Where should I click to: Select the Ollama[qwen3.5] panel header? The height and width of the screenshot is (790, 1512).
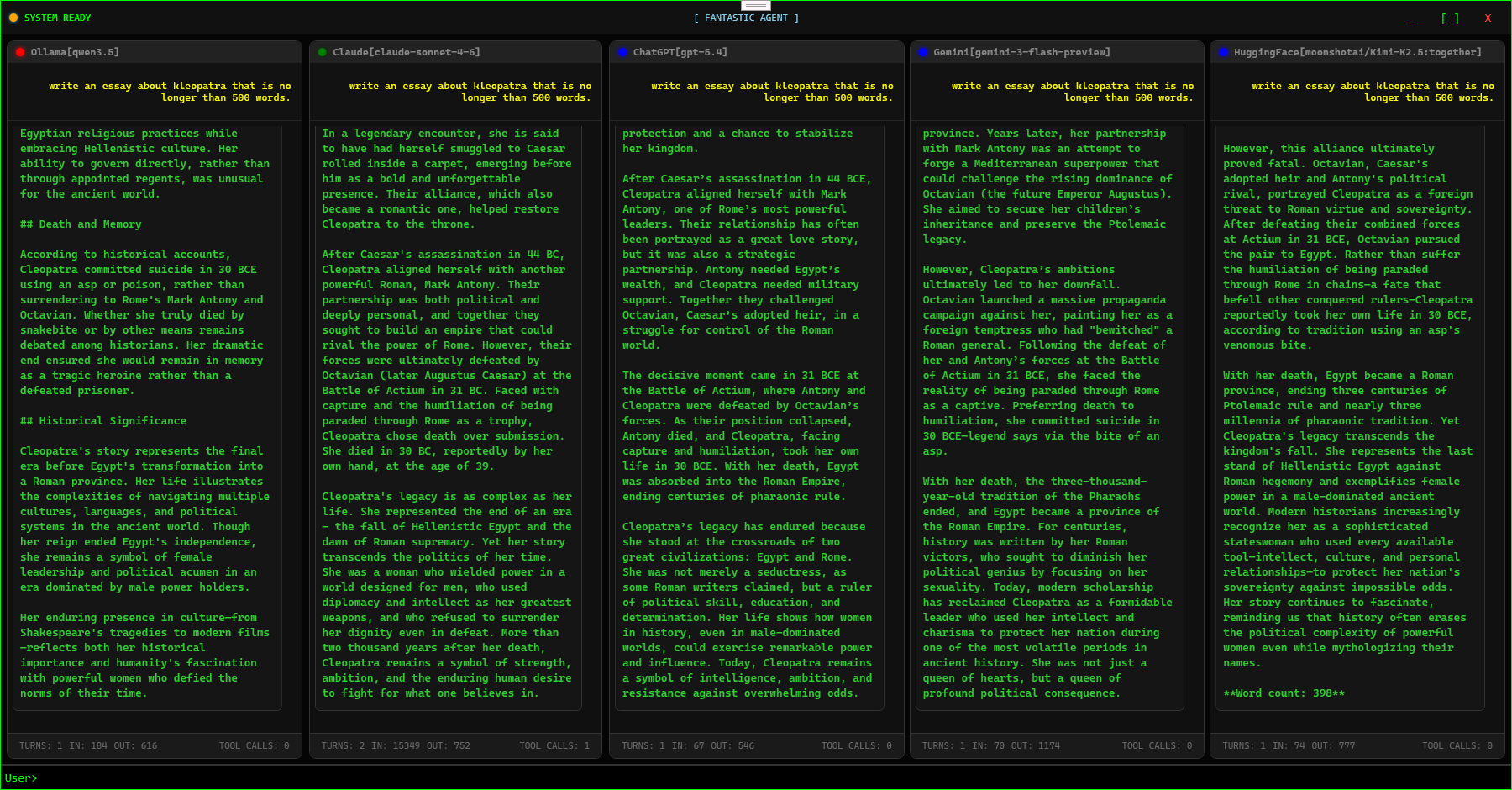coord(155,52)
